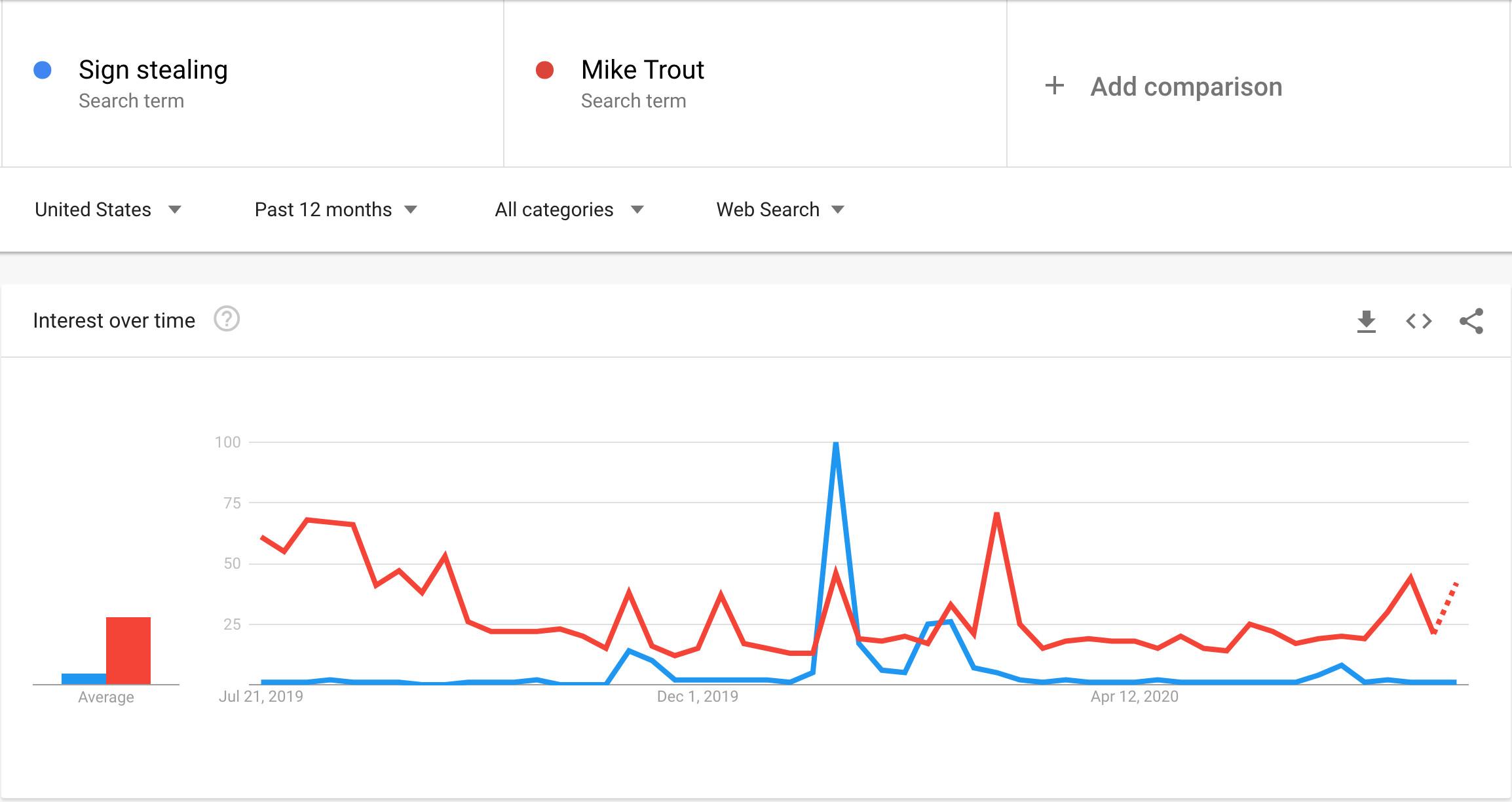The height and width of the screenshot is (802, 1512).
Task: Click the blue Average bar
Action: 84,679
